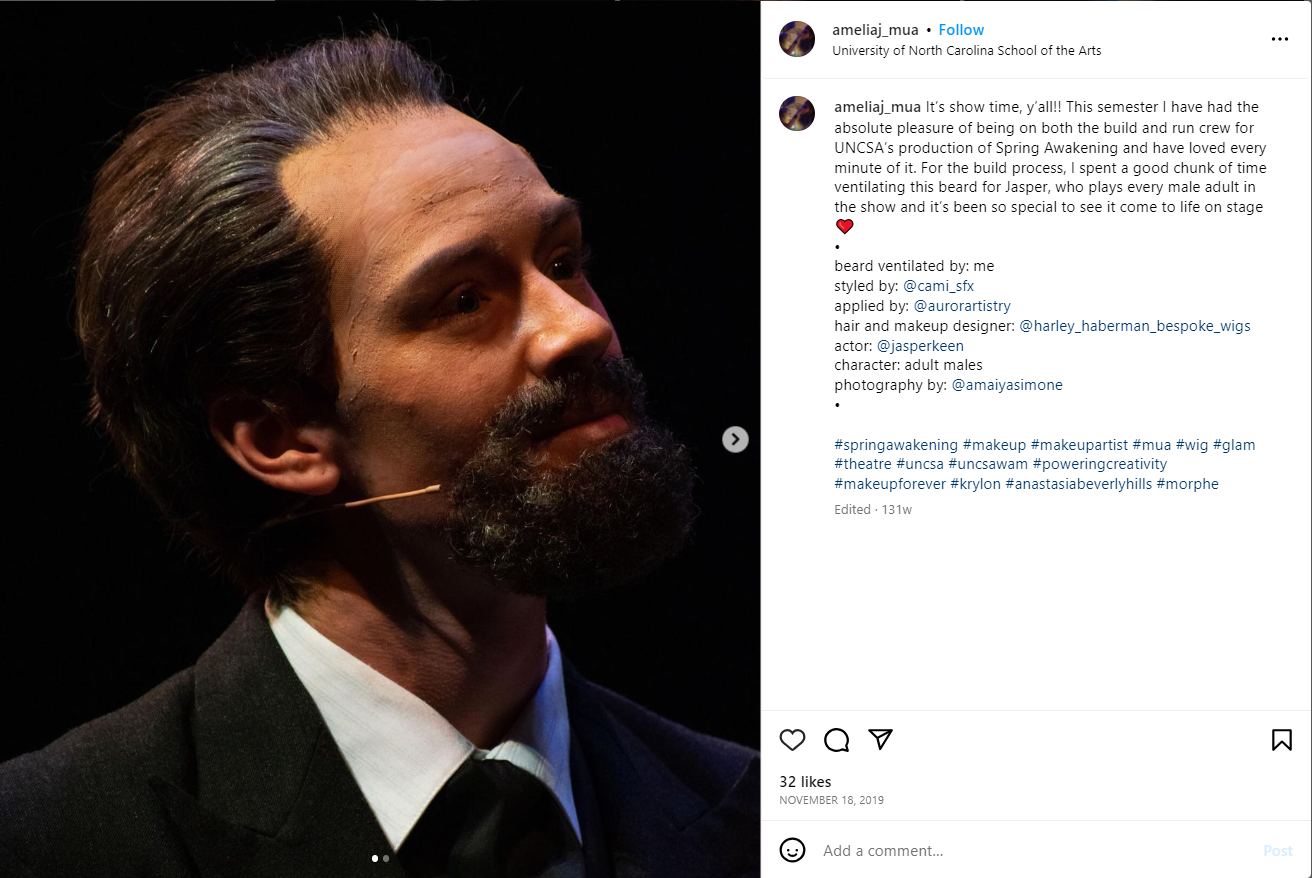Screen dimensions: 1312x878
Task: Visit @harley_haberman_bespoke_wigs profile
Action: (1134, 326)
